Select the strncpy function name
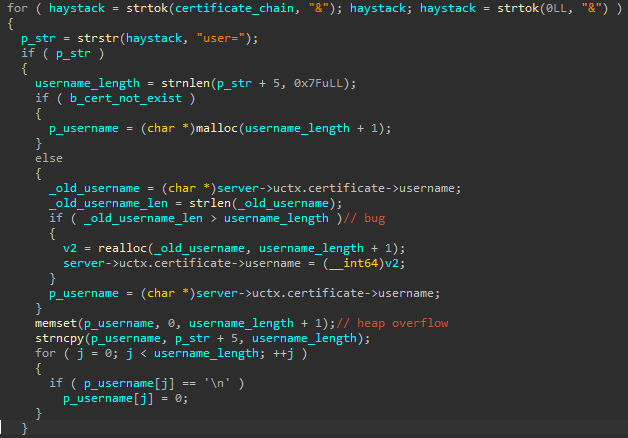The width and height of the screenshot is (628, 438). 60,338
